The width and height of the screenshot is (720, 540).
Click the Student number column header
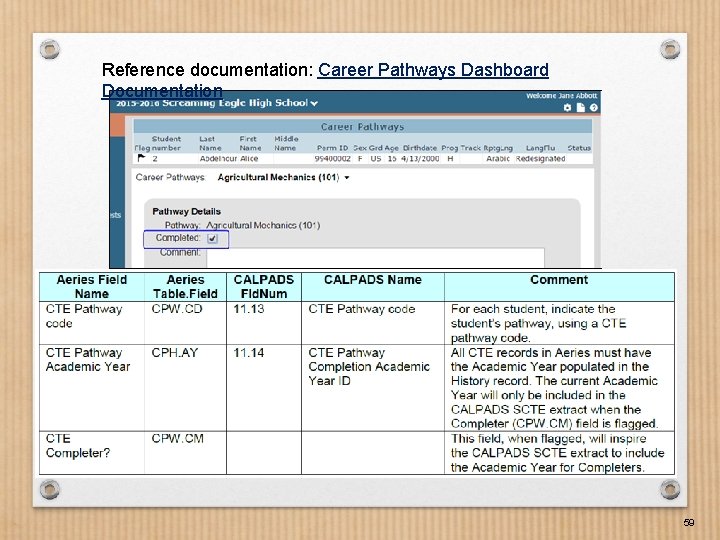tap(166, 143)
